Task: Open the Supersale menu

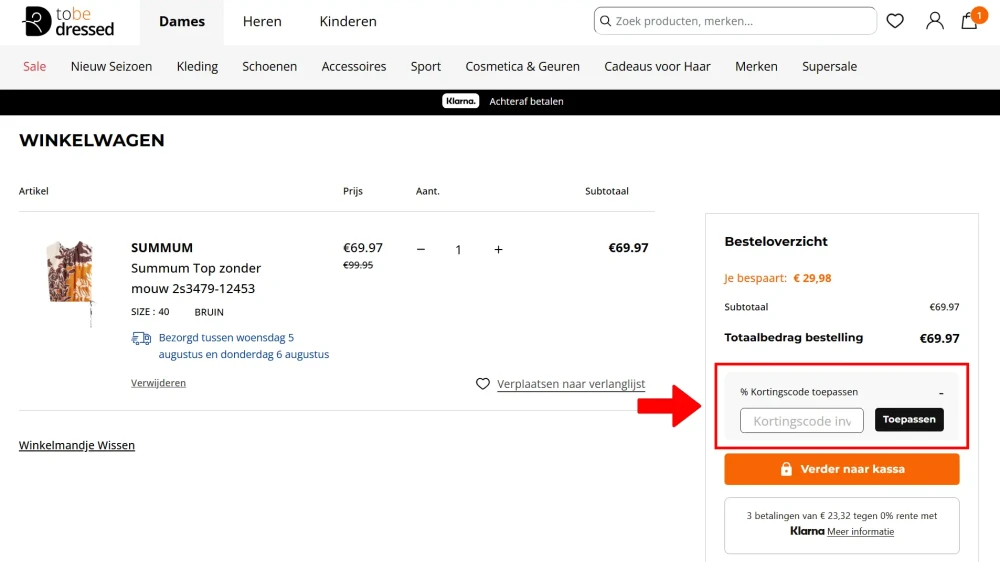Action: click(x=830, y=66)
